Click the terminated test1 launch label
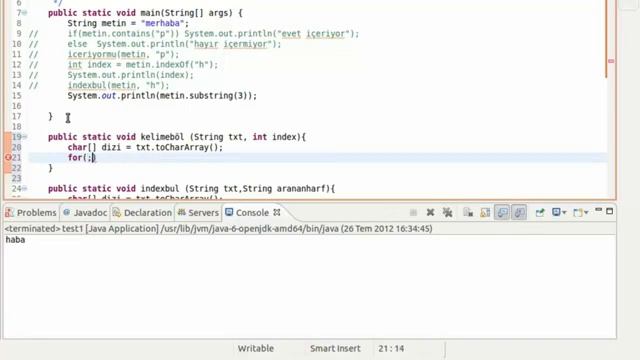Screen dimensions: 640x360 [x=218, y=229]
